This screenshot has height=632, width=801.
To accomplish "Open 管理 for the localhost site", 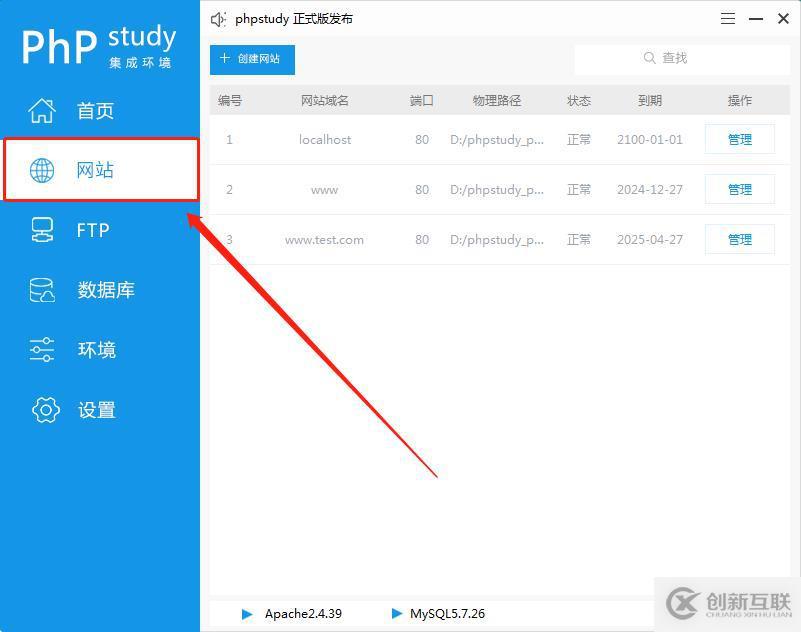I will point(739,138).
